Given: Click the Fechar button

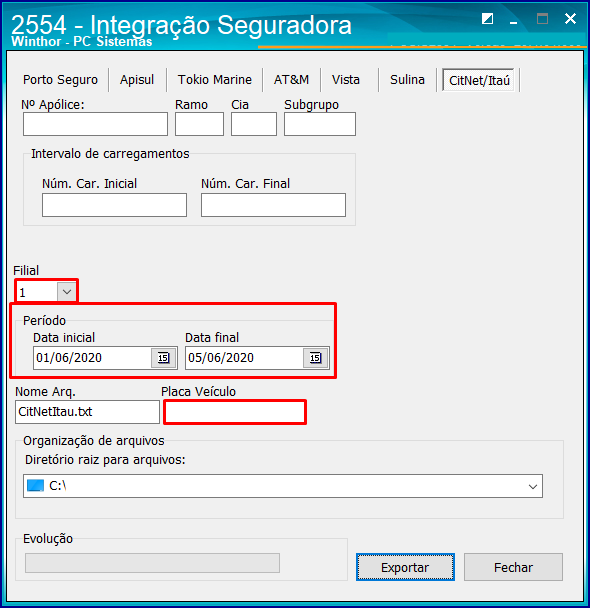Looking at the screenshot, I should coord(513,567).
